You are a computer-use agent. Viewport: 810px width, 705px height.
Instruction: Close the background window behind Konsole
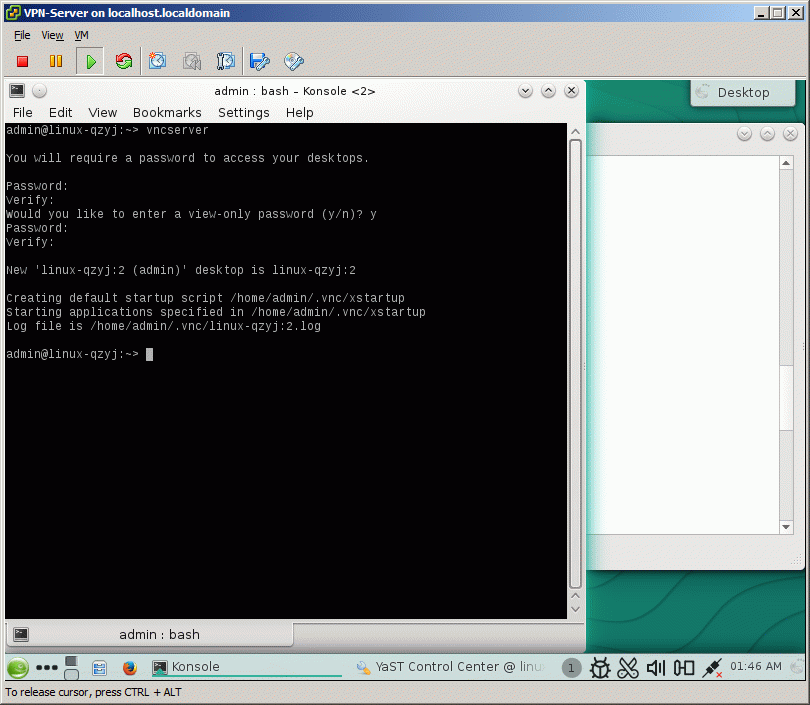pos(790,134)
